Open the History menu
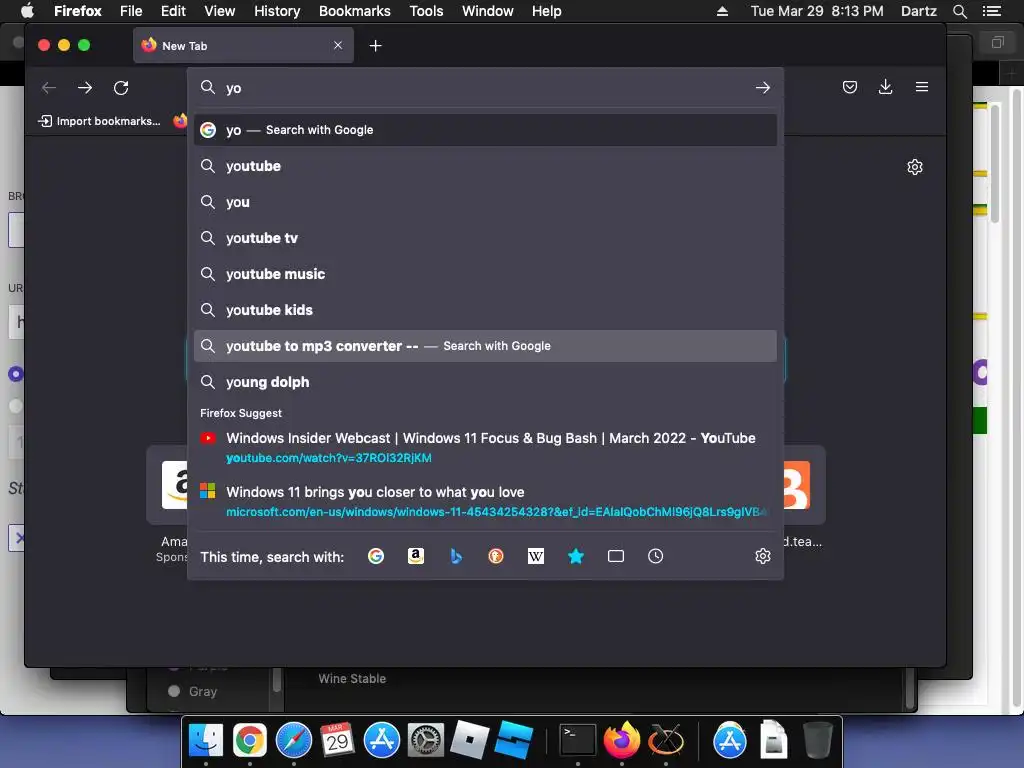This screenshot has width=1024, height=768. click(277, 11)
